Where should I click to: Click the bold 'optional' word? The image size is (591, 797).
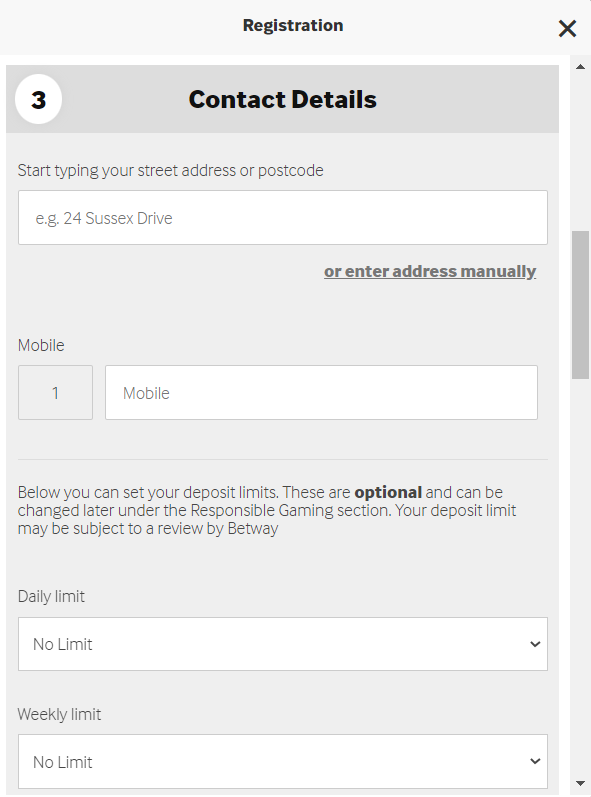coord(388,493)
